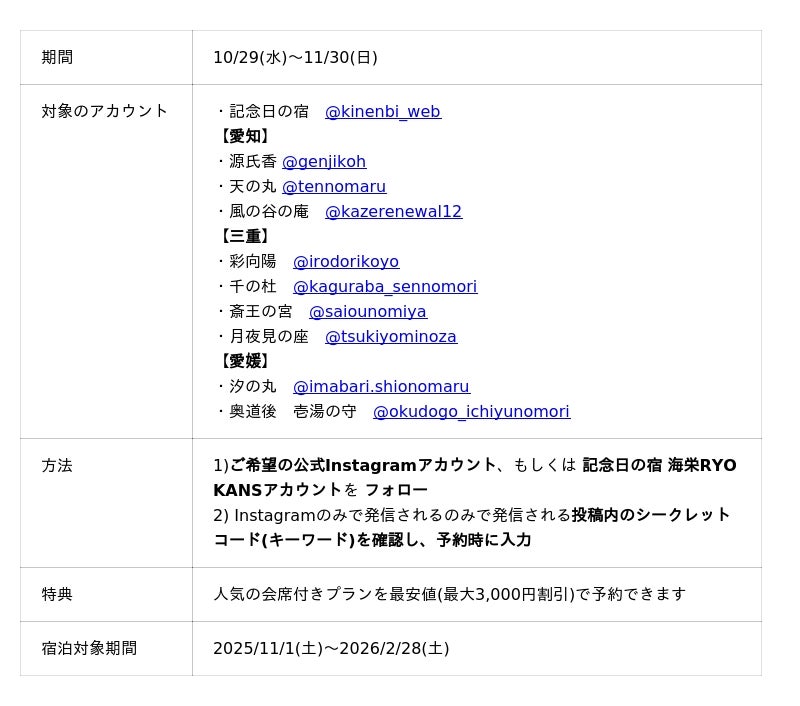Click the 方法 row header
Image resolution: width=800 pixels, height=706 pixels.
57,466
